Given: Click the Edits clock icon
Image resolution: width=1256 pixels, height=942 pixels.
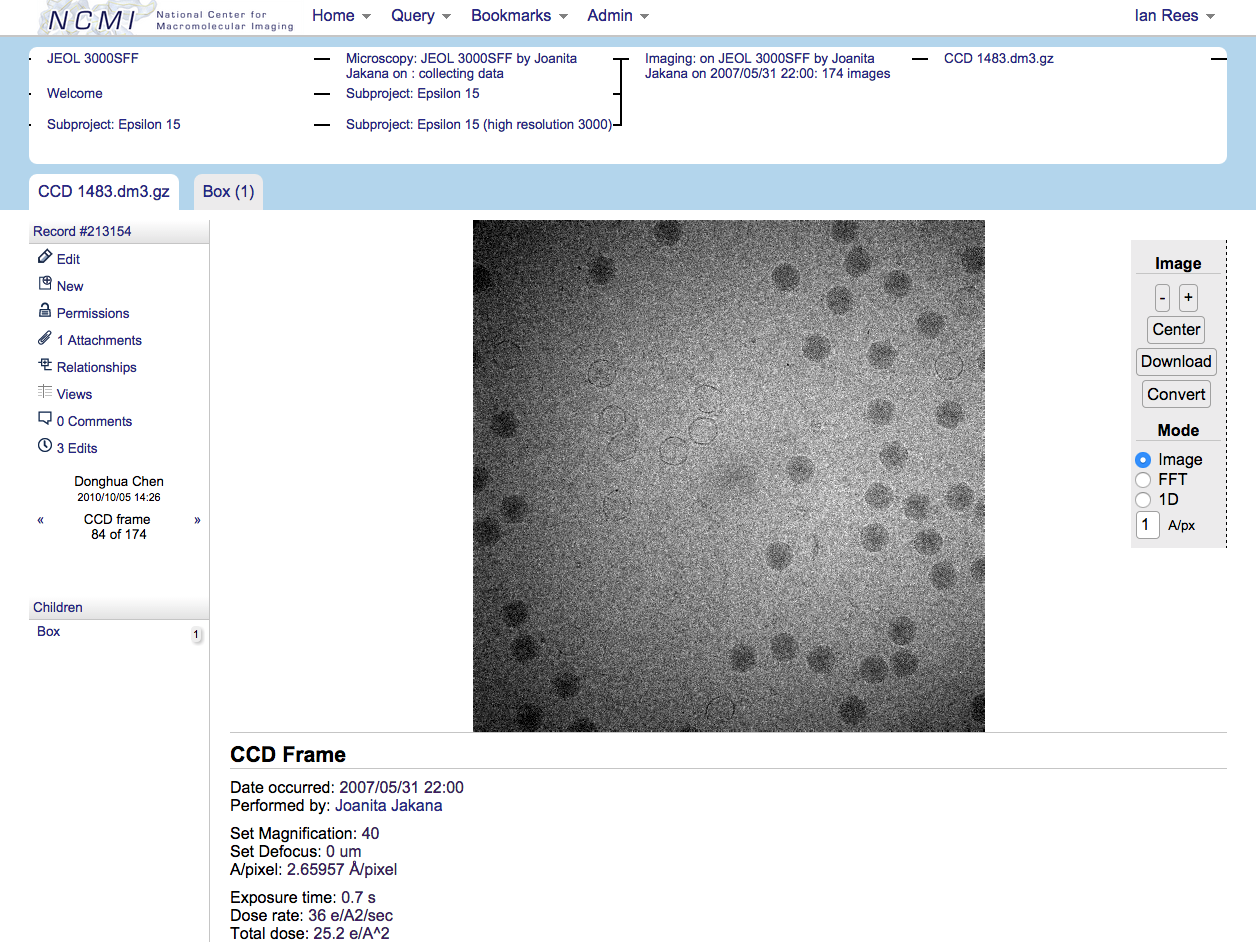Looking at the screenshot, I should (45, 446).
